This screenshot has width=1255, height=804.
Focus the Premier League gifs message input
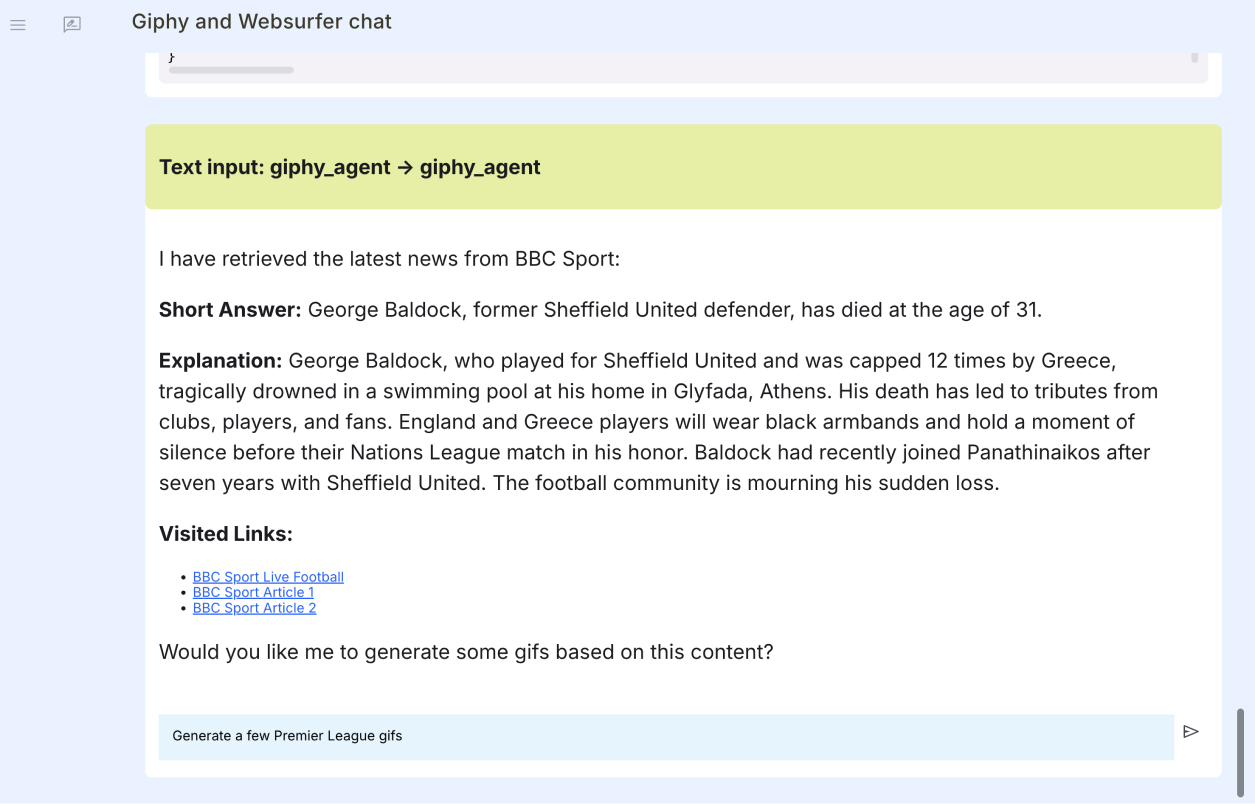[665, 736]
